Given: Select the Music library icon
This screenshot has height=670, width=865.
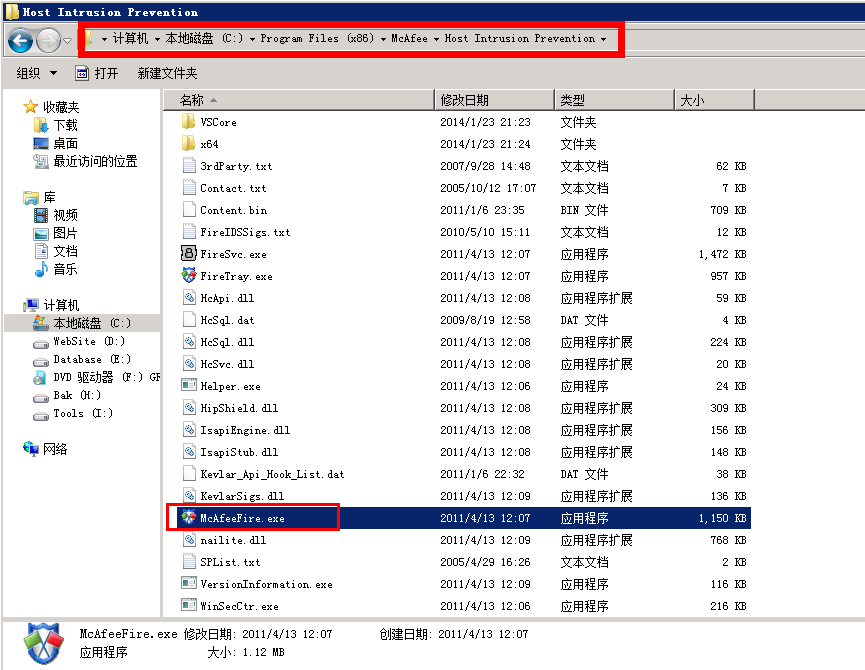Looking at the screenshot, I should coord(41,269).
